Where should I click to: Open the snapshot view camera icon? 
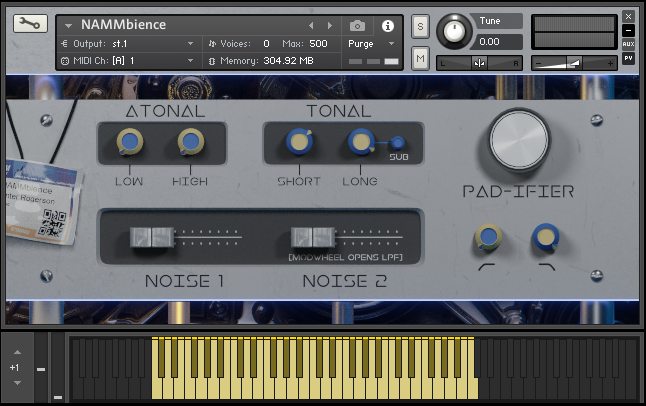click(x=357, y=26)
